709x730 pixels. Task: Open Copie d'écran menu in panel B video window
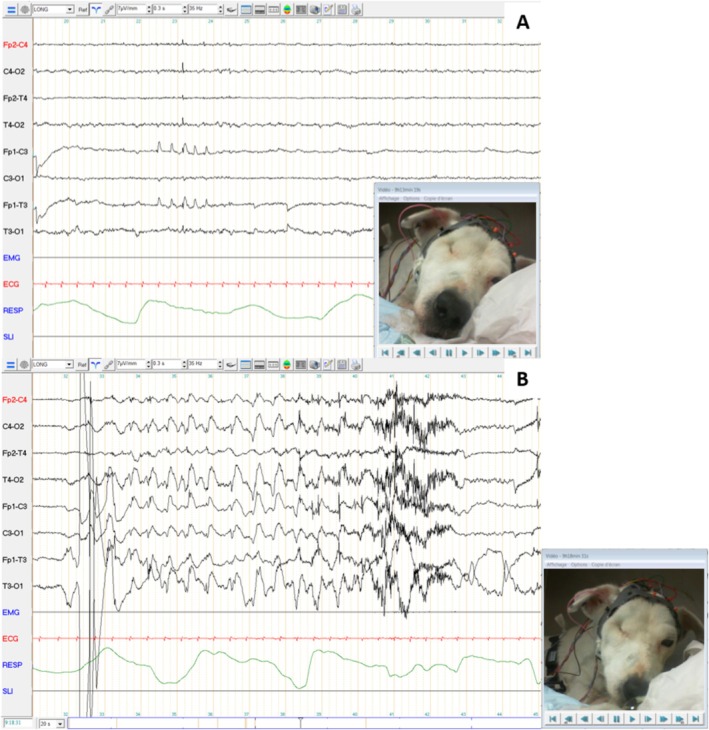tap(606, 564)
